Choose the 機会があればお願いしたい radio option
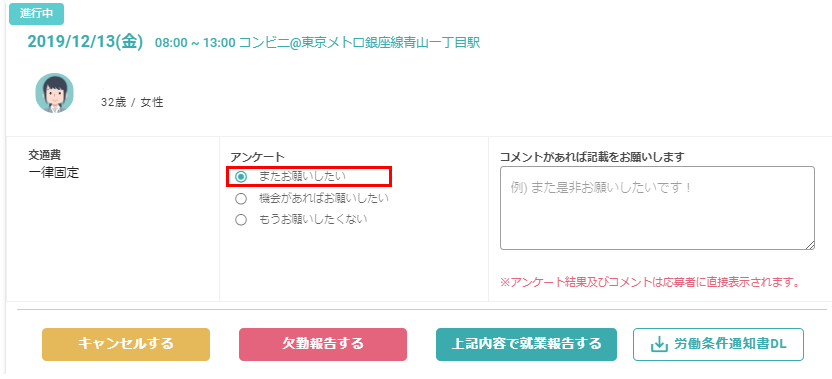The height and width of the screenshot is (379, 832). pos(241,199)
